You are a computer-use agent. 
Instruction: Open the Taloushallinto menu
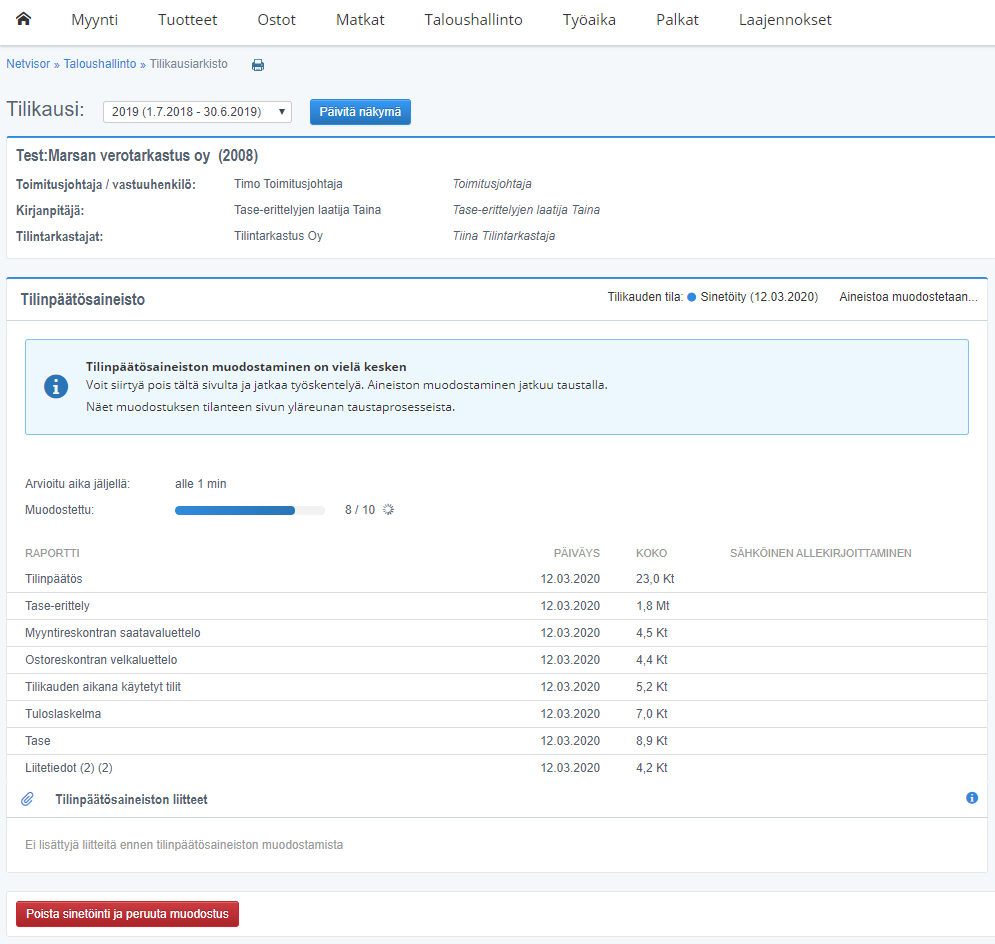tap(473, 20)
